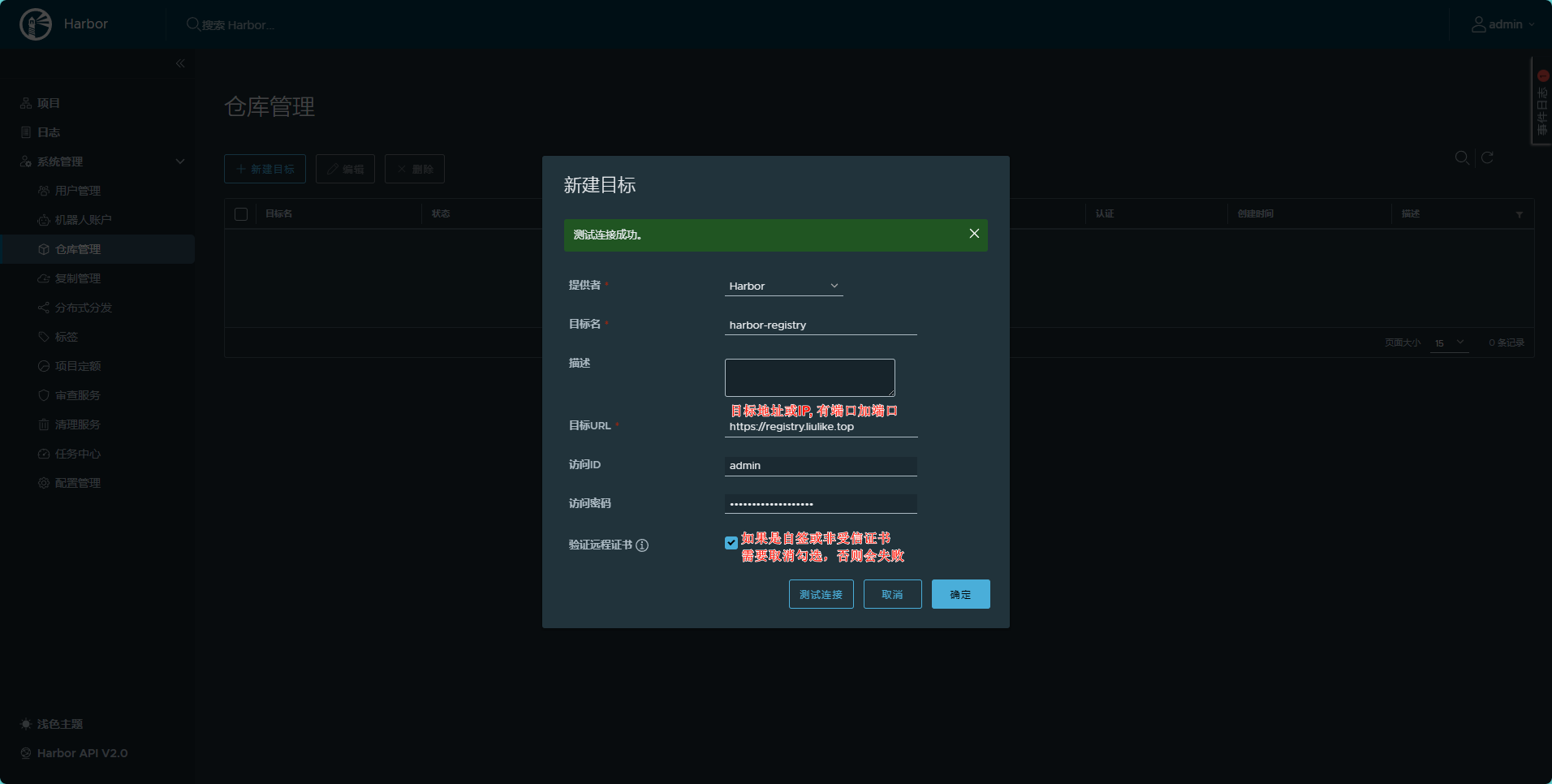Open the page size dropdown

[x=1449, y=342]
